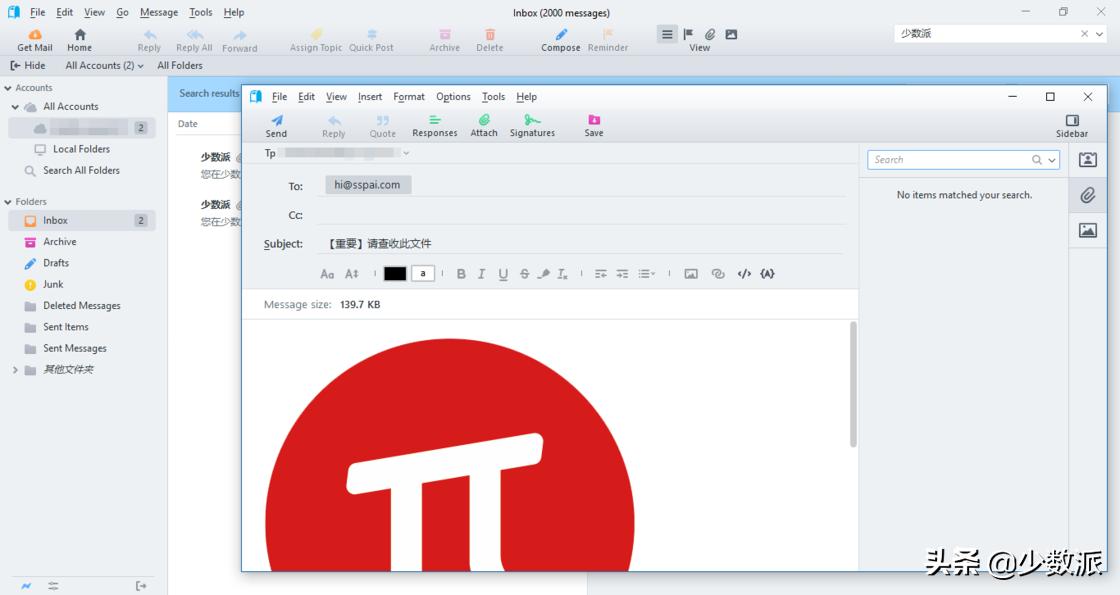Open the compose window Tools menu

click(x=493, y=96)
